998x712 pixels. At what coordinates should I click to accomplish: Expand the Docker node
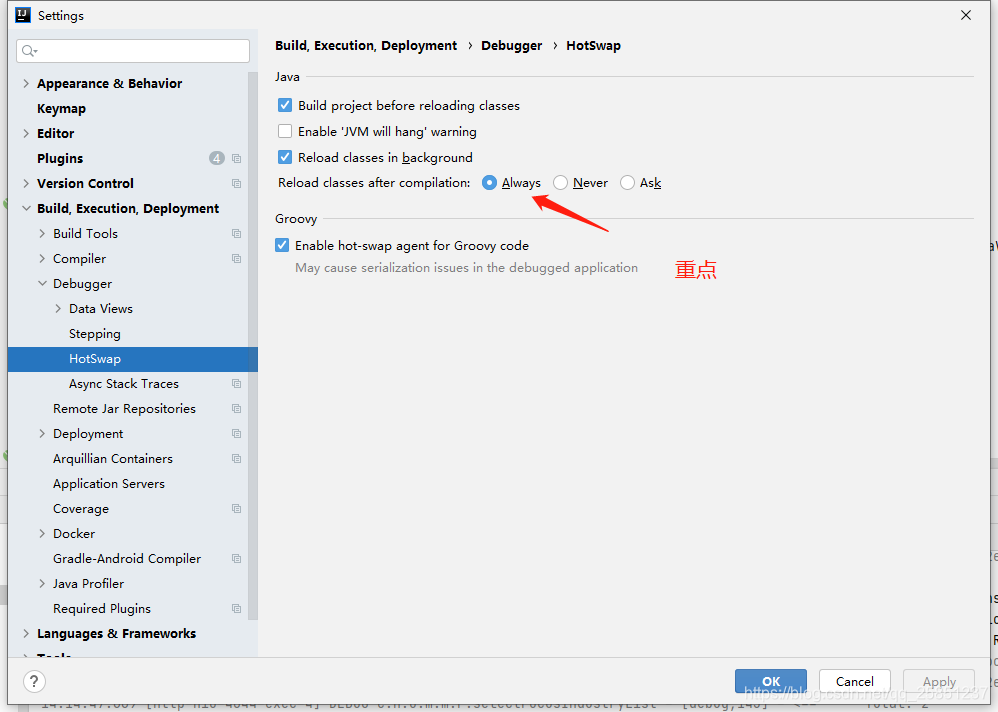click(x=42, y=533)
